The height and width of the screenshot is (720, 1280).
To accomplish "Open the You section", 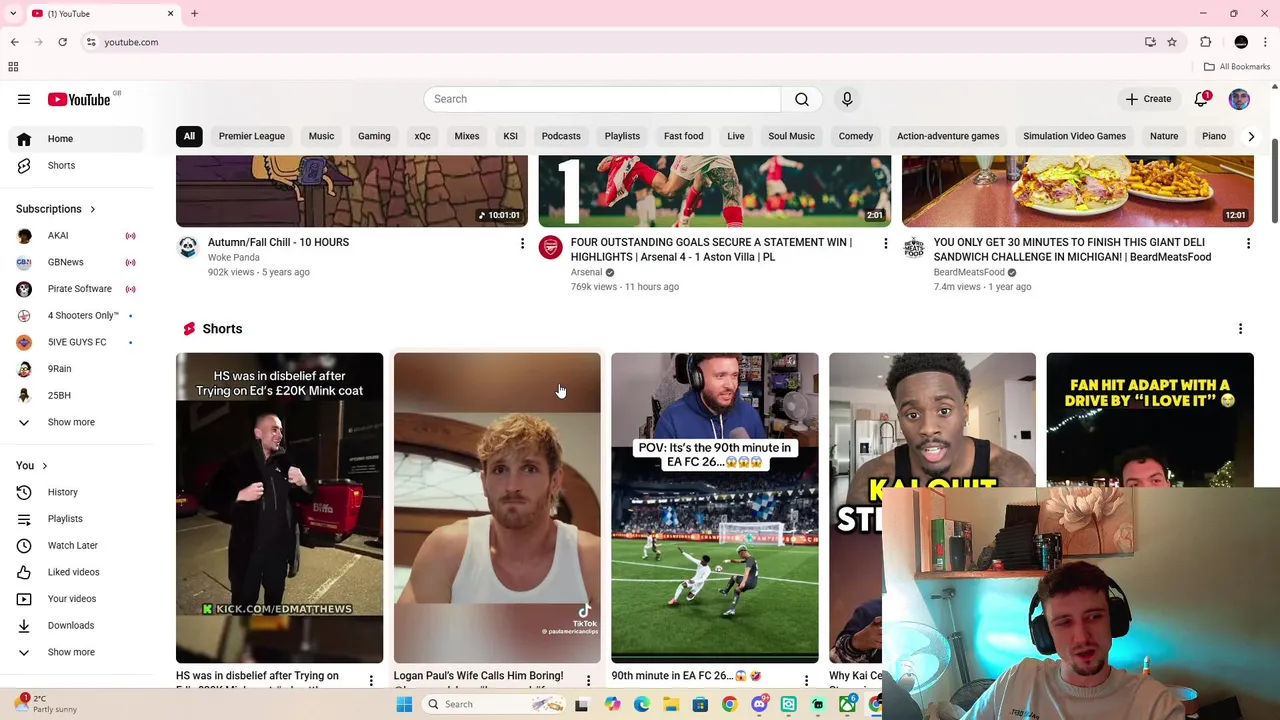I will click(32, 466).
